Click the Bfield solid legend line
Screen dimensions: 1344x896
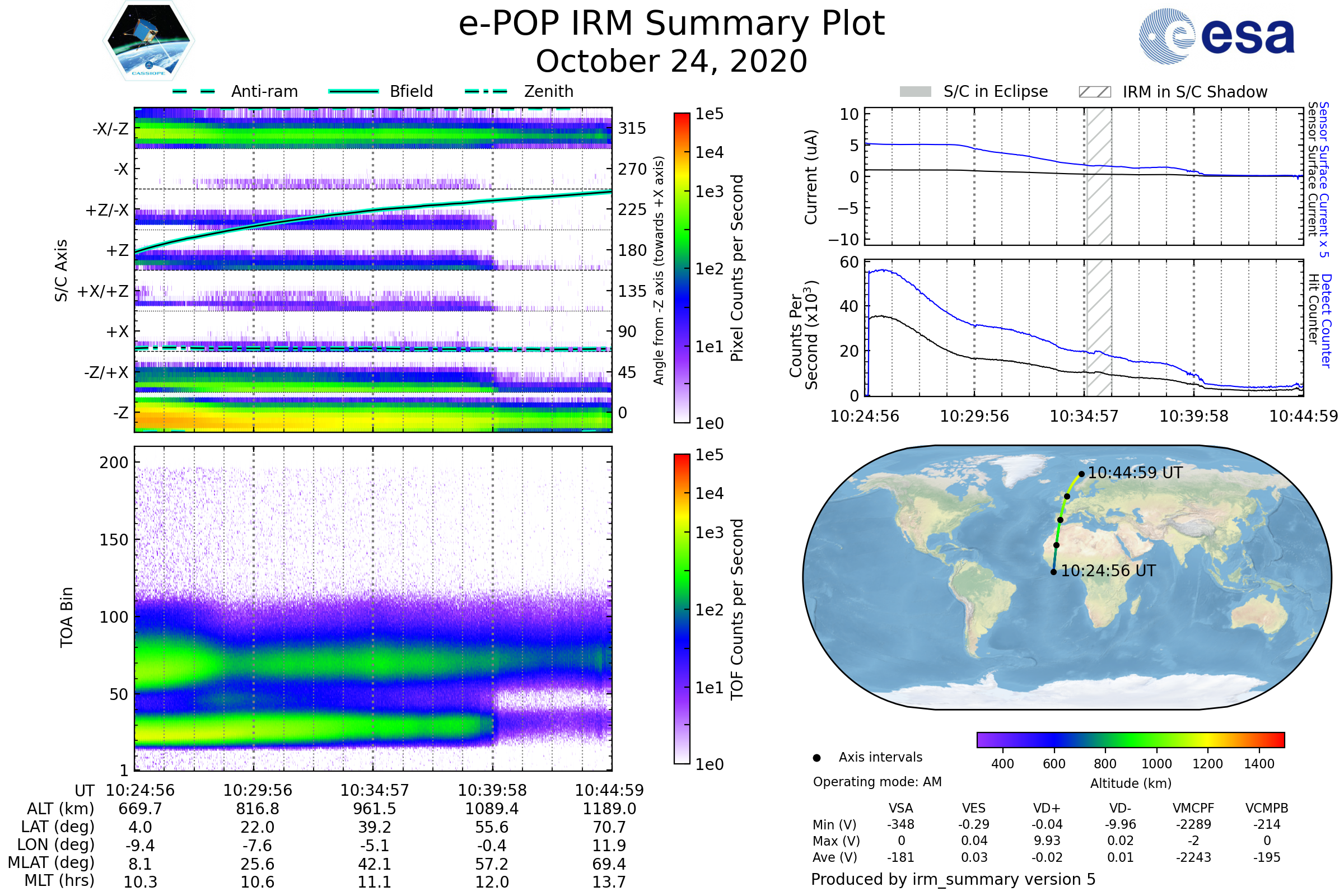[x=354, y=91]
